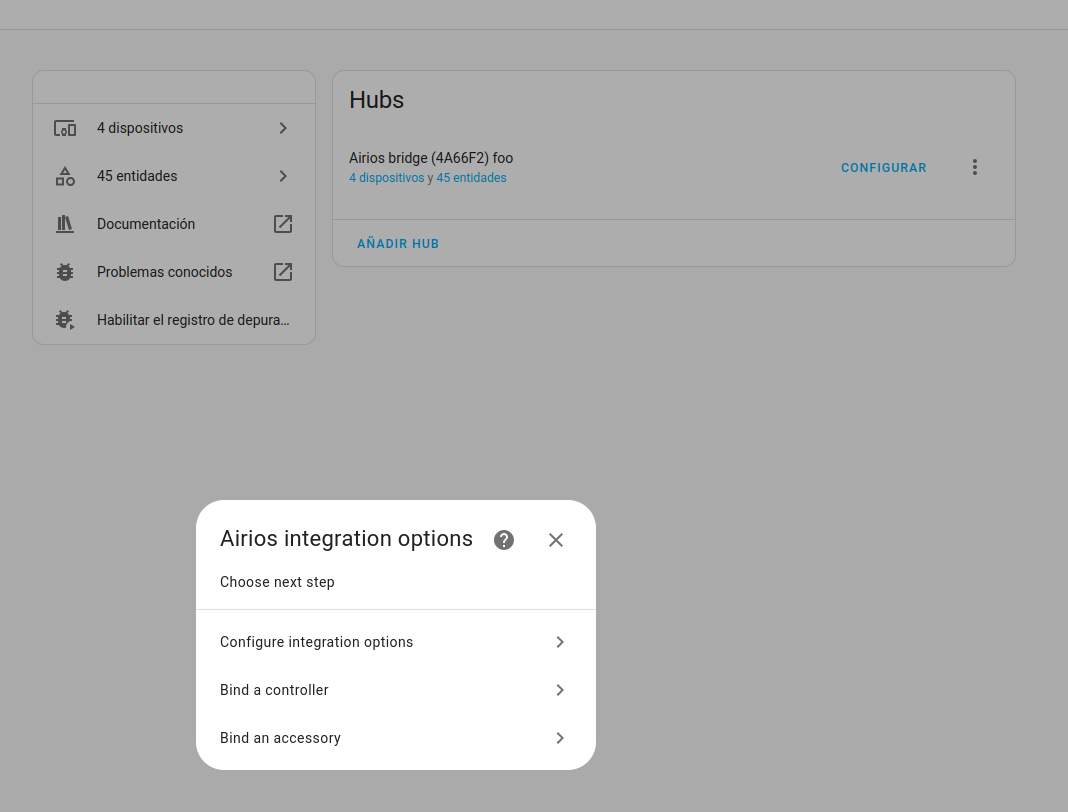
Task: Open the 4 dispositivos link under Airios bridge
Action: 386,178
